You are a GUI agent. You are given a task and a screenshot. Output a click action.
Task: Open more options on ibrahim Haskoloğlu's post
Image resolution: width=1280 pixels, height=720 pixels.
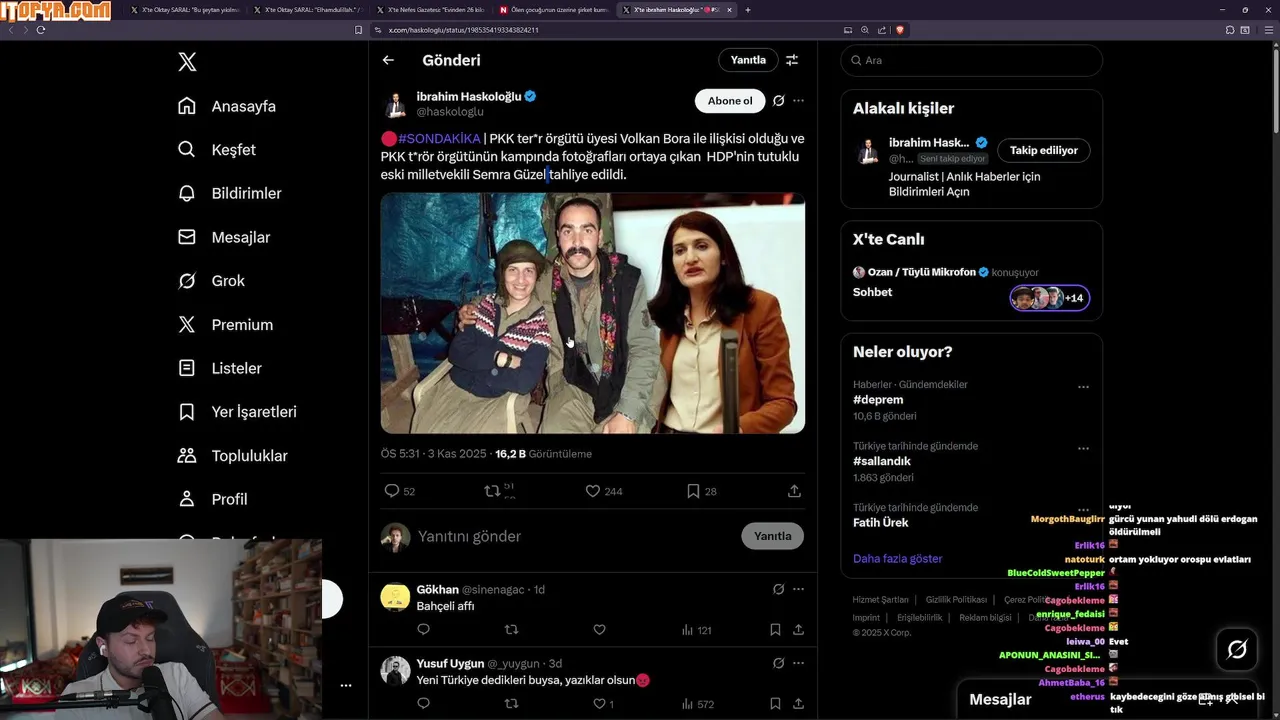798,101
